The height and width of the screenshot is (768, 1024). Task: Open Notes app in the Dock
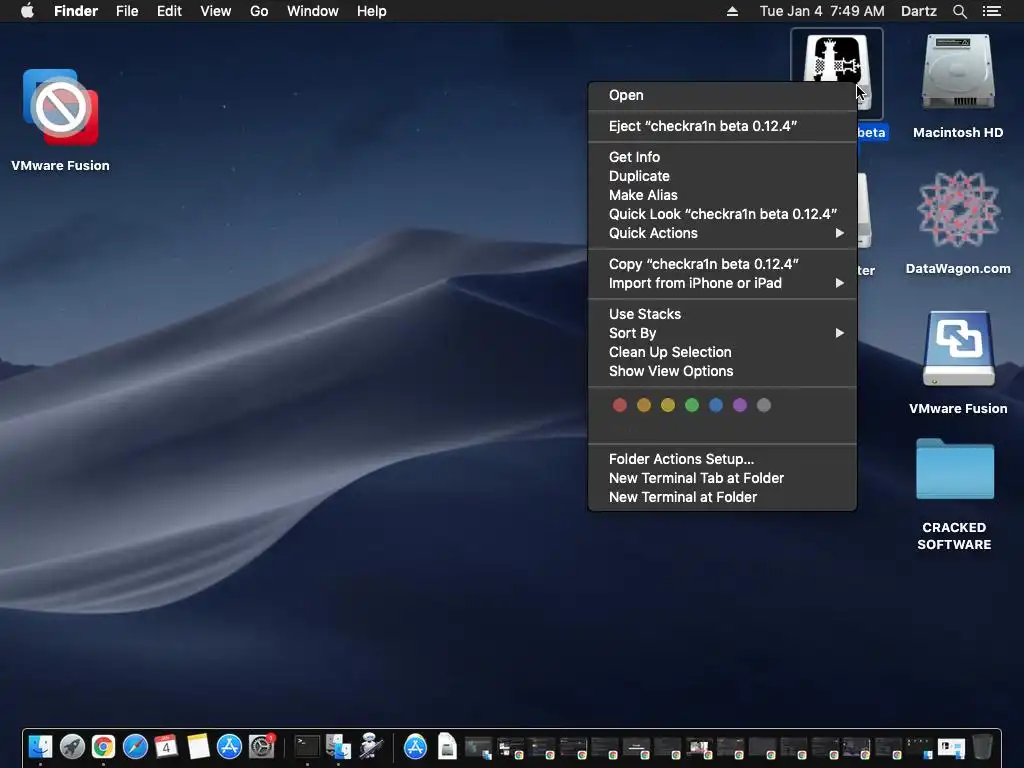tap(198, 746)
